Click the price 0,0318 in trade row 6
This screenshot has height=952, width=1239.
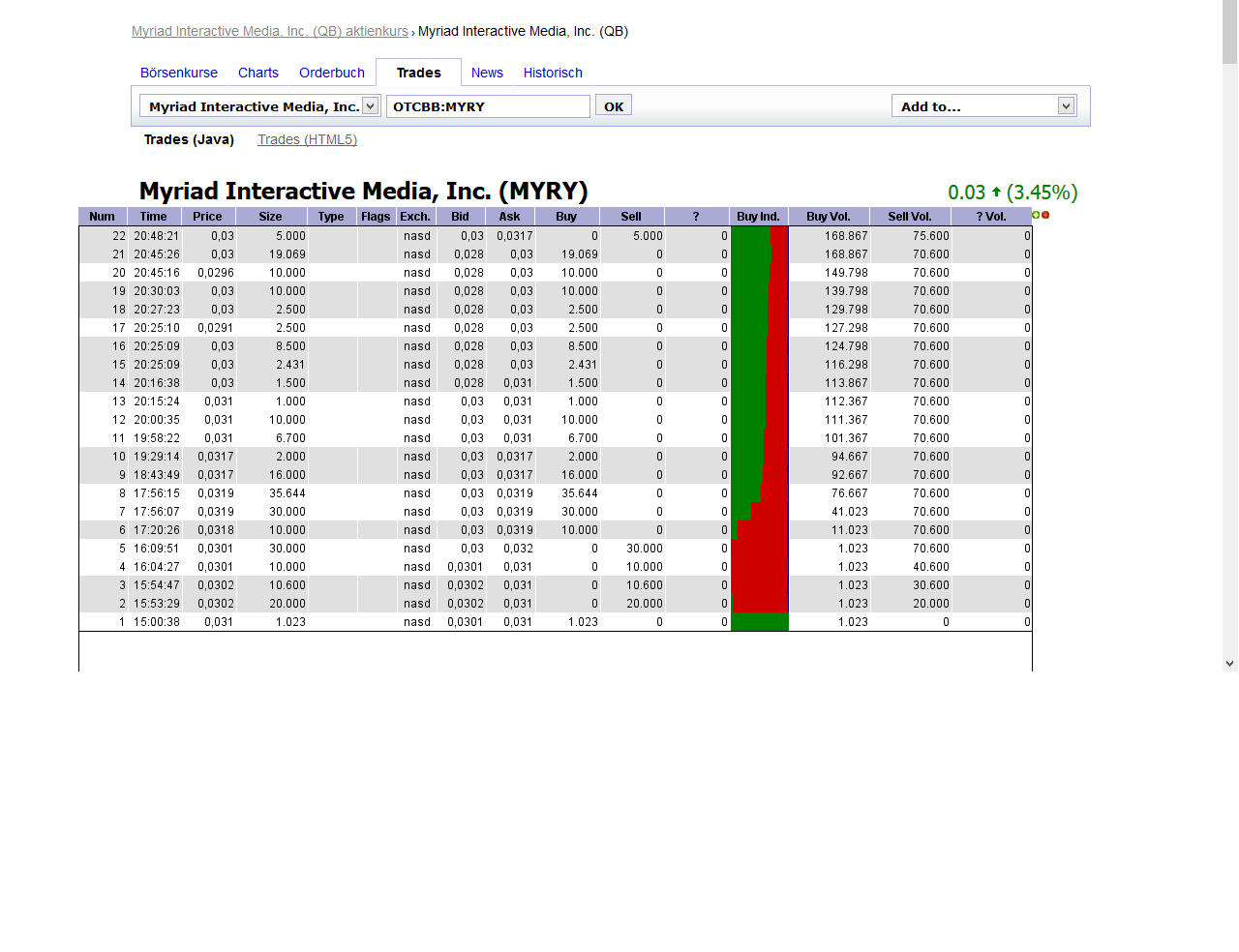point(216,530)
